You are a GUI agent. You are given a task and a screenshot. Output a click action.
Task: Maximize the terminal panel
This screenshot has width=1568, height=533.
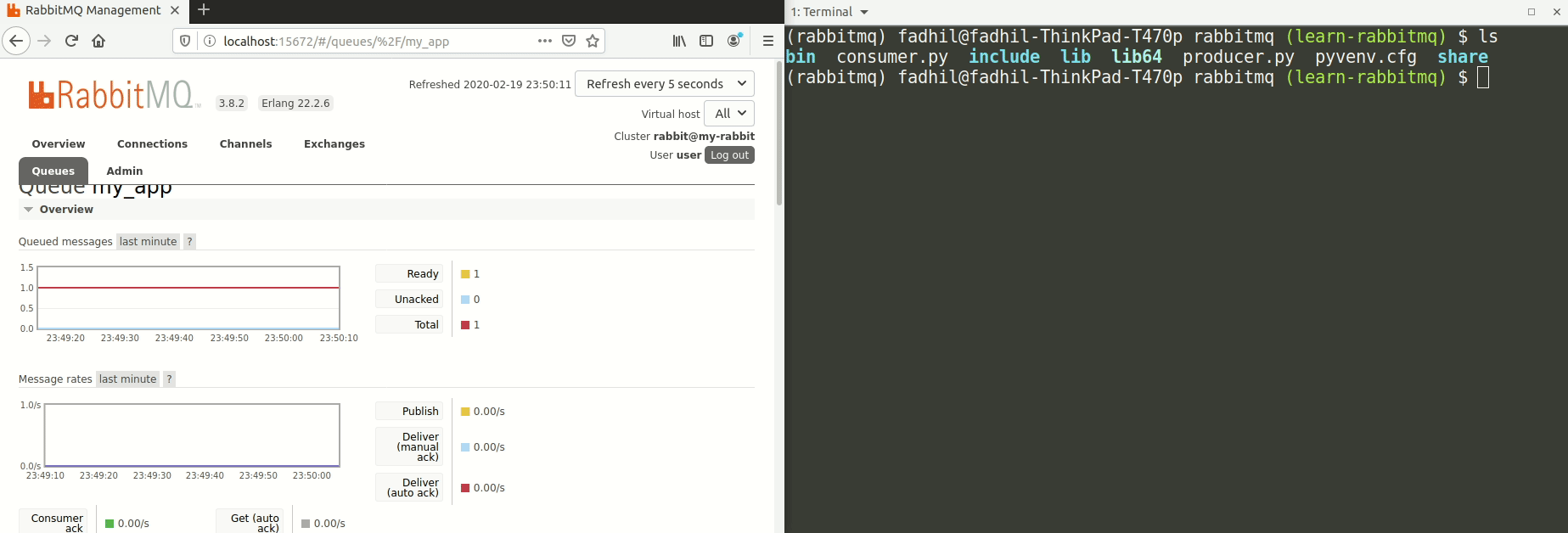1531,12
